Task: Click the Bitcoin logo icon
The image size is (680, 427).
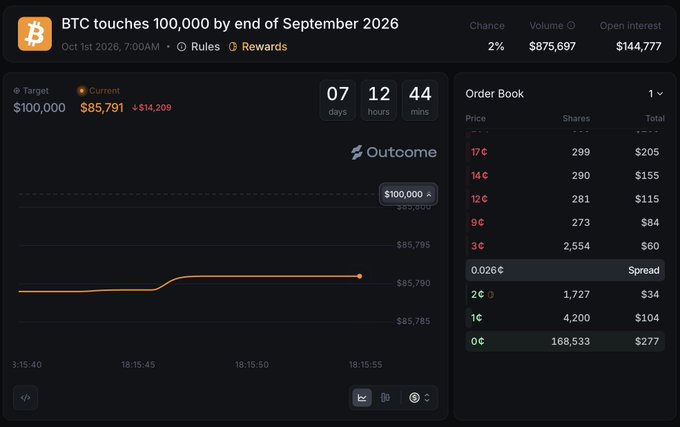Action: point(35,34)
